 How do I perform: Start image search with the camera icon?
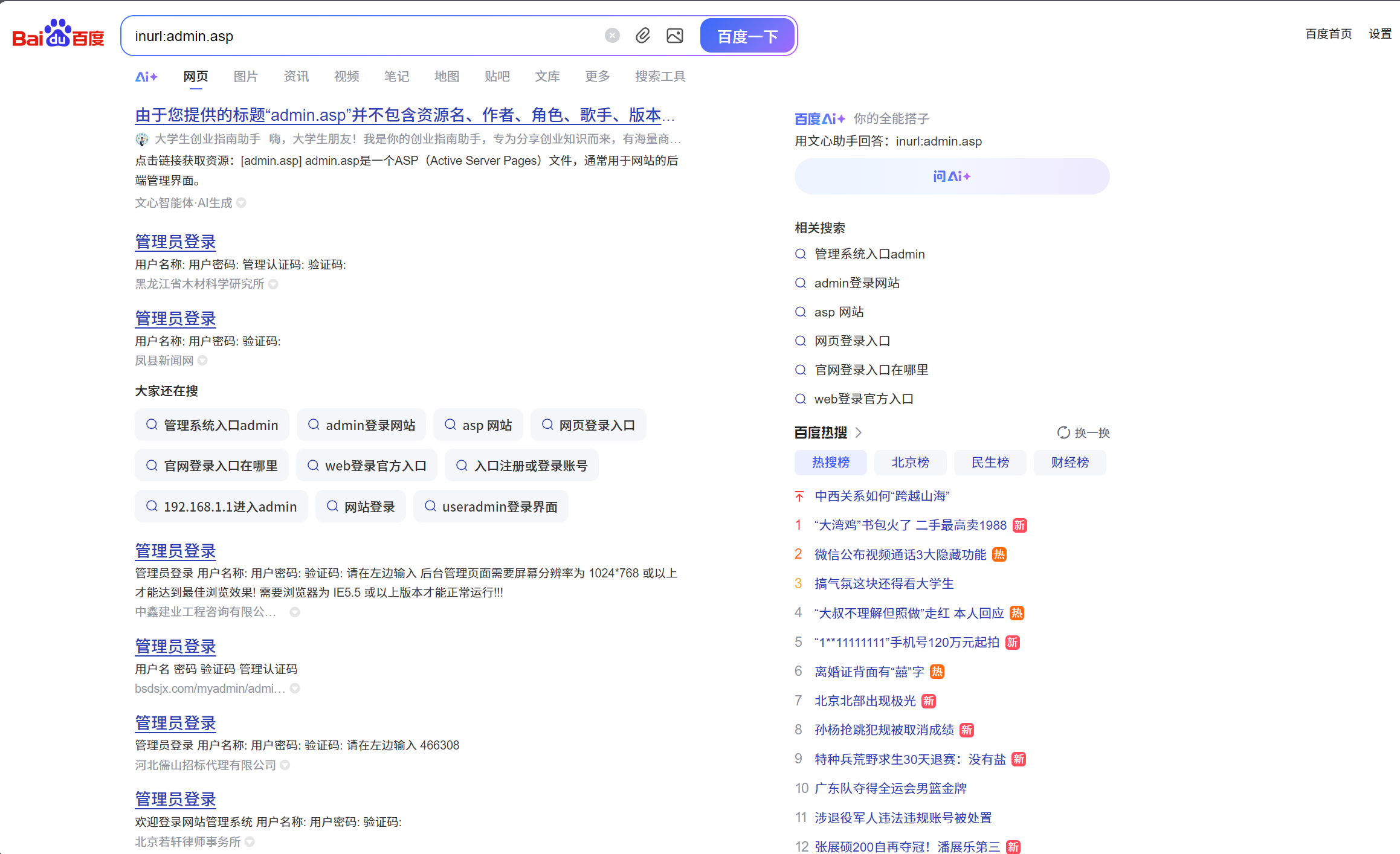pyautogui.click(x=675, y=36)
